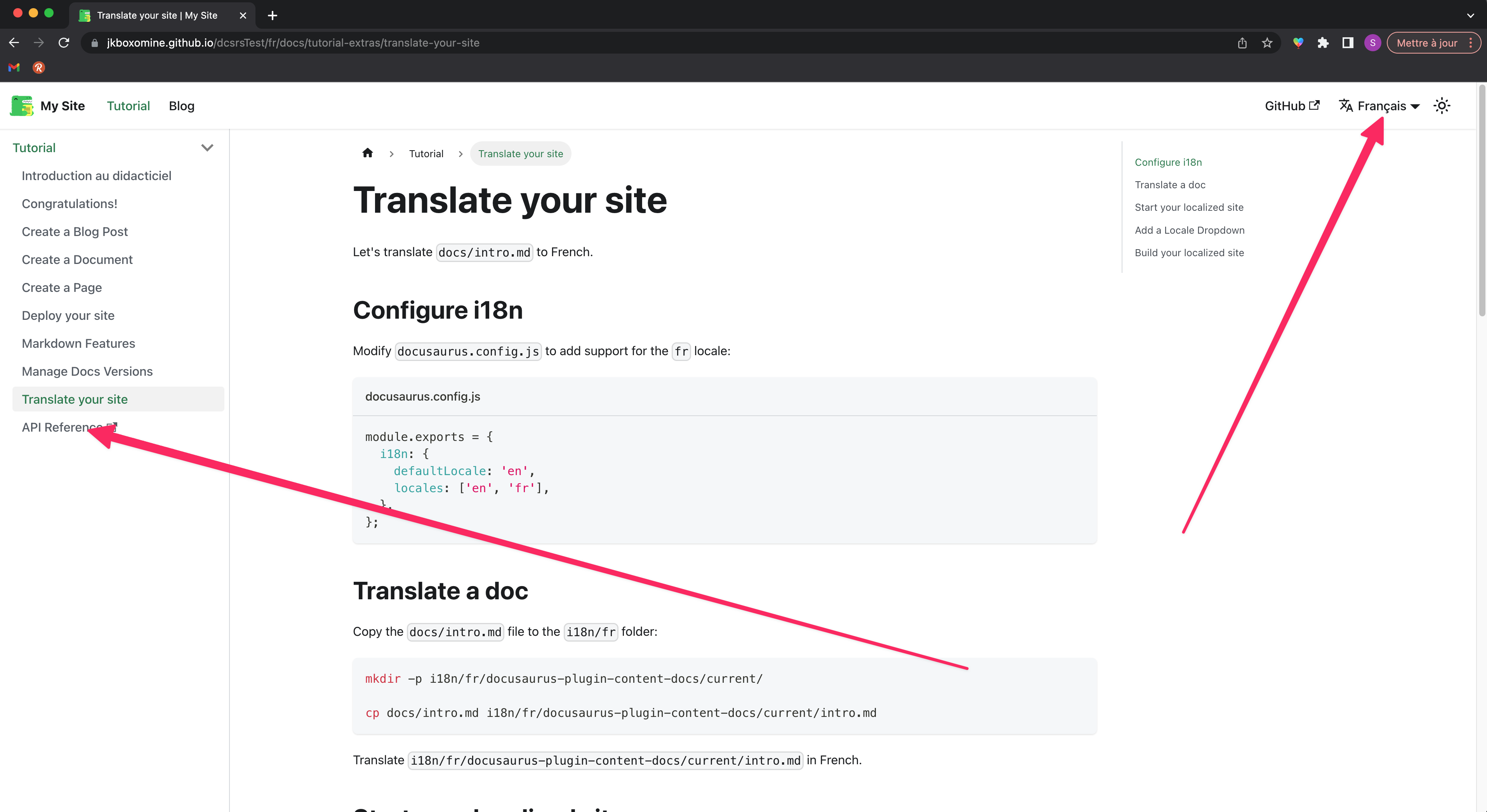Viewport: 1487px width, 812px height.
Task: Click the page vertical scrollbar thumb
Action: [1481, 200]
